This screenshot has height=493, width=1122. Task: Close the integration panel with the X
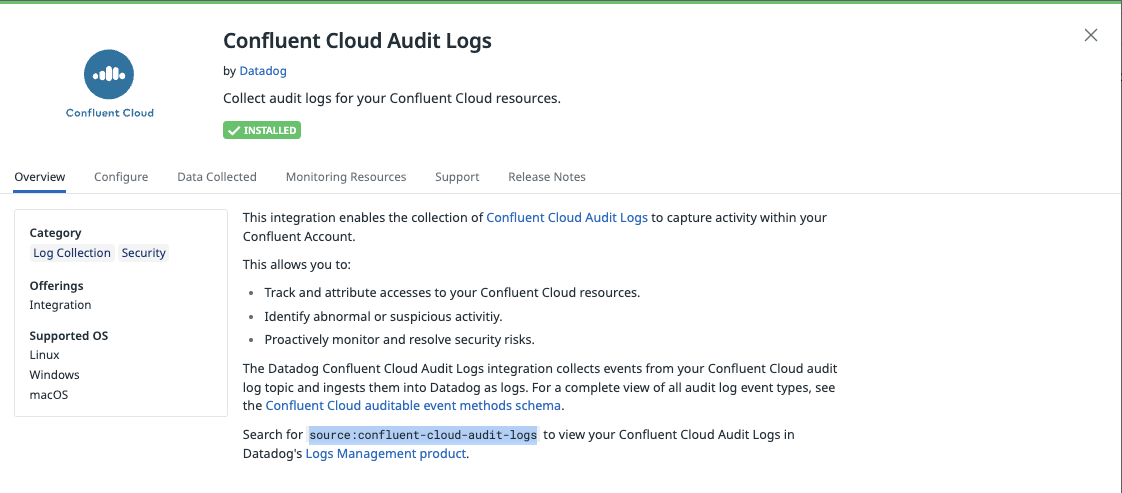pos(1091,35)
